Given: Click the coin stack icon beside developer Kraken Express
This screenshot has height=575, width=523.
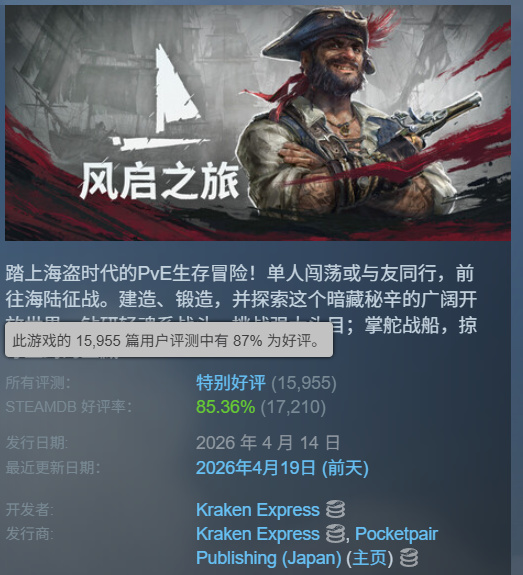Looking at the screenshot, I should pyautogui.click(x=335, y=509).
